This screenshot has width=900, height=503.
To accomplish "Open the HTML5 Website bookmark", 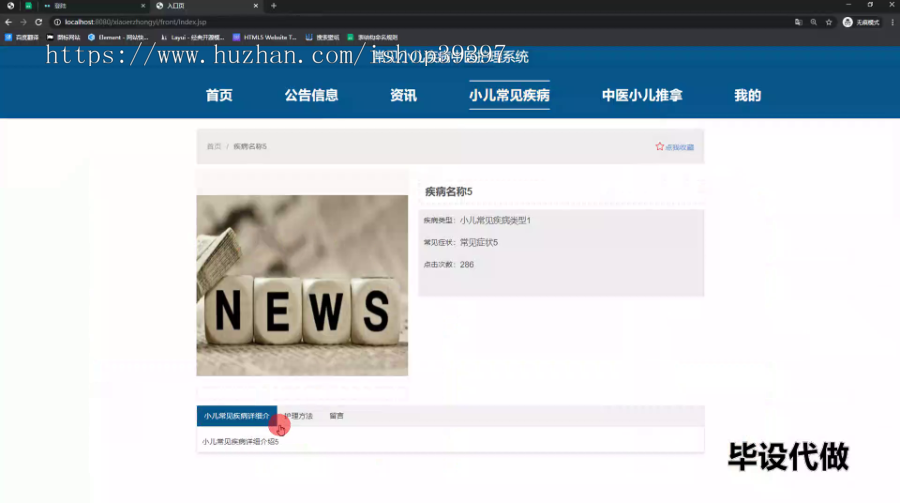I will coord(265,37).
